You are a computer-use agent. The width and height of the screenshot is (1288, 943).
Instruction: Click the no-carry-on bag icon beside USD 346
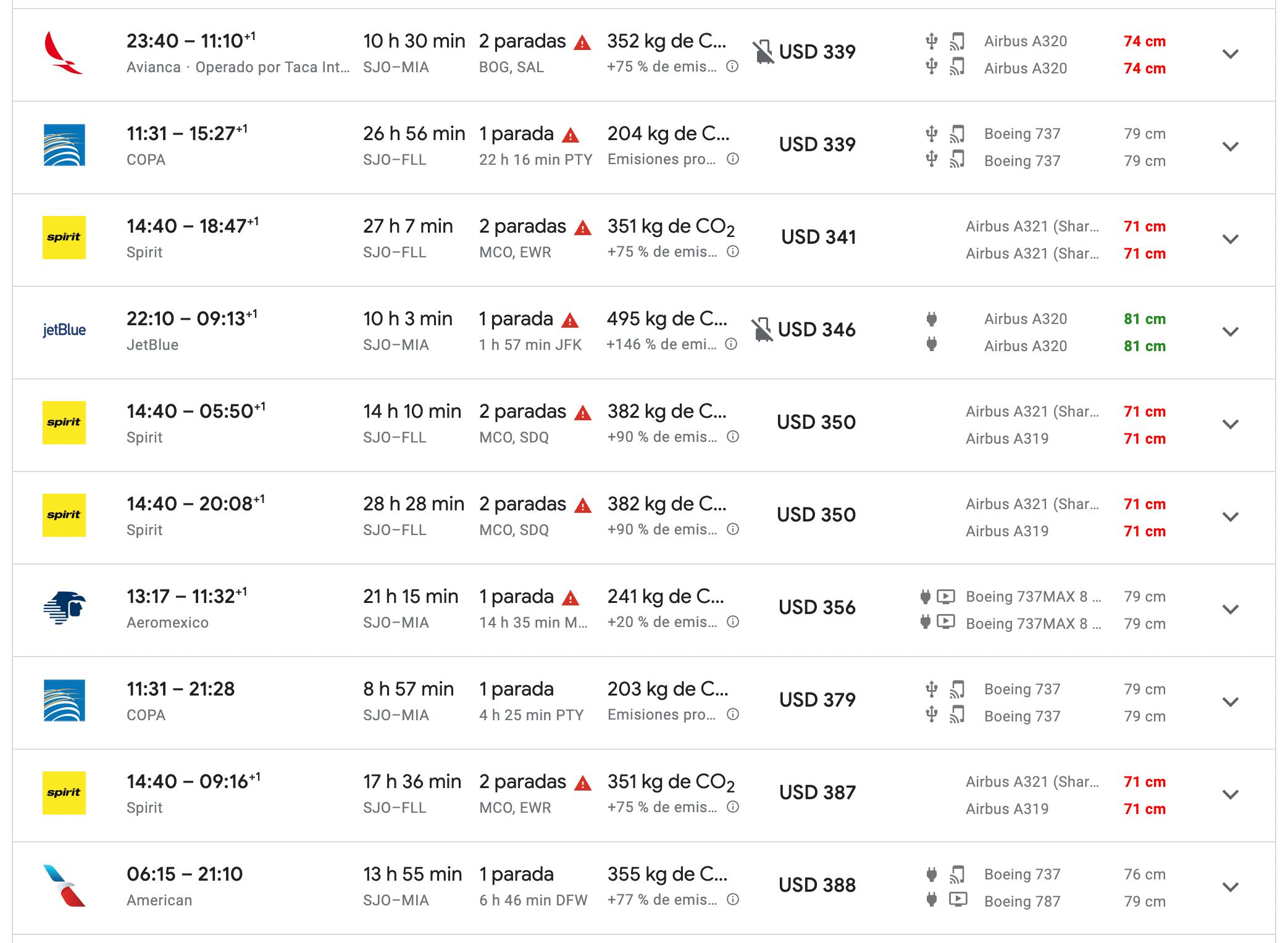tap(763, 330)
